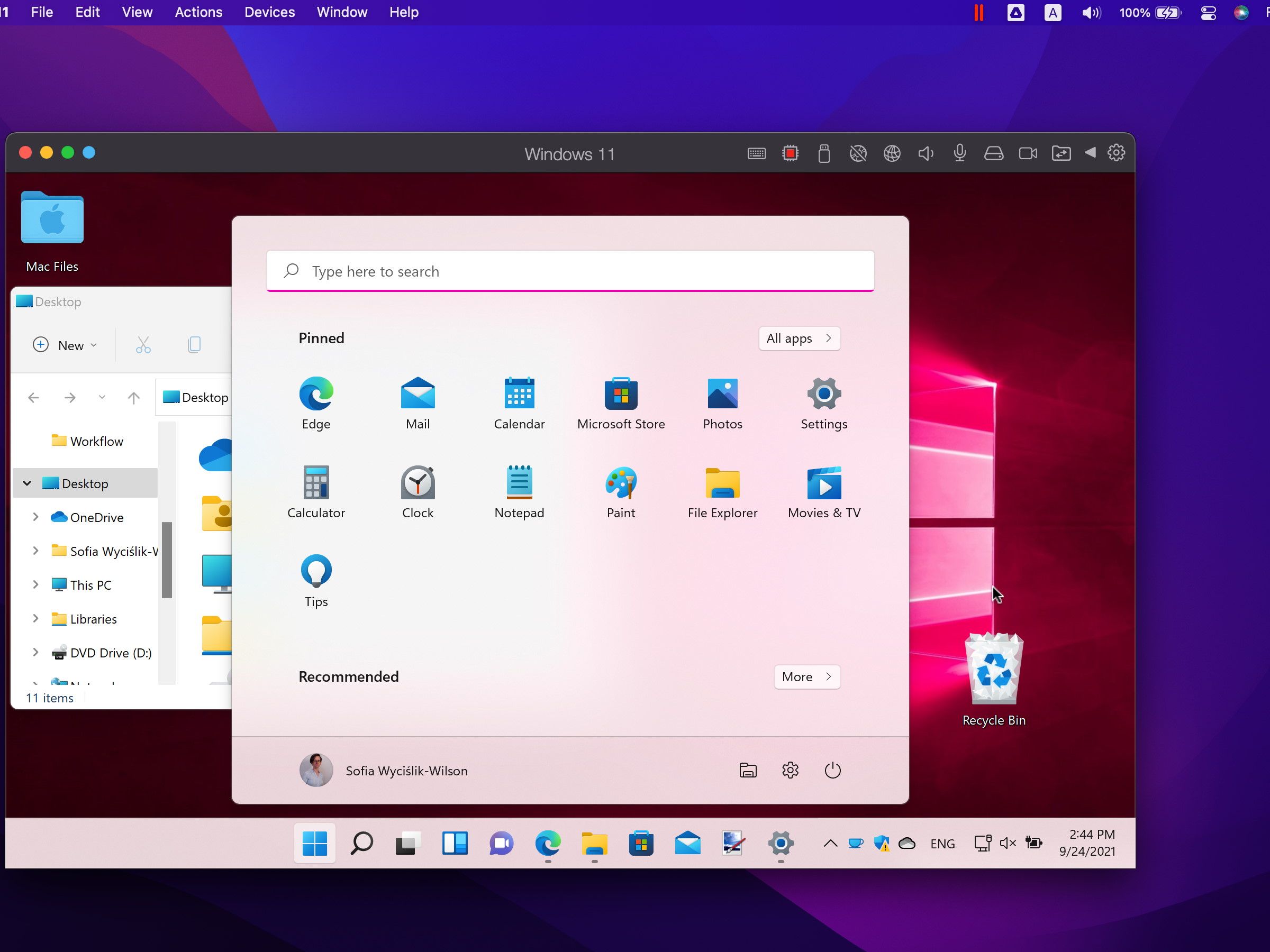This screenshot has height=952, width=1270.
Task: Toggle the Windows Start button
Action: [315, 843]
